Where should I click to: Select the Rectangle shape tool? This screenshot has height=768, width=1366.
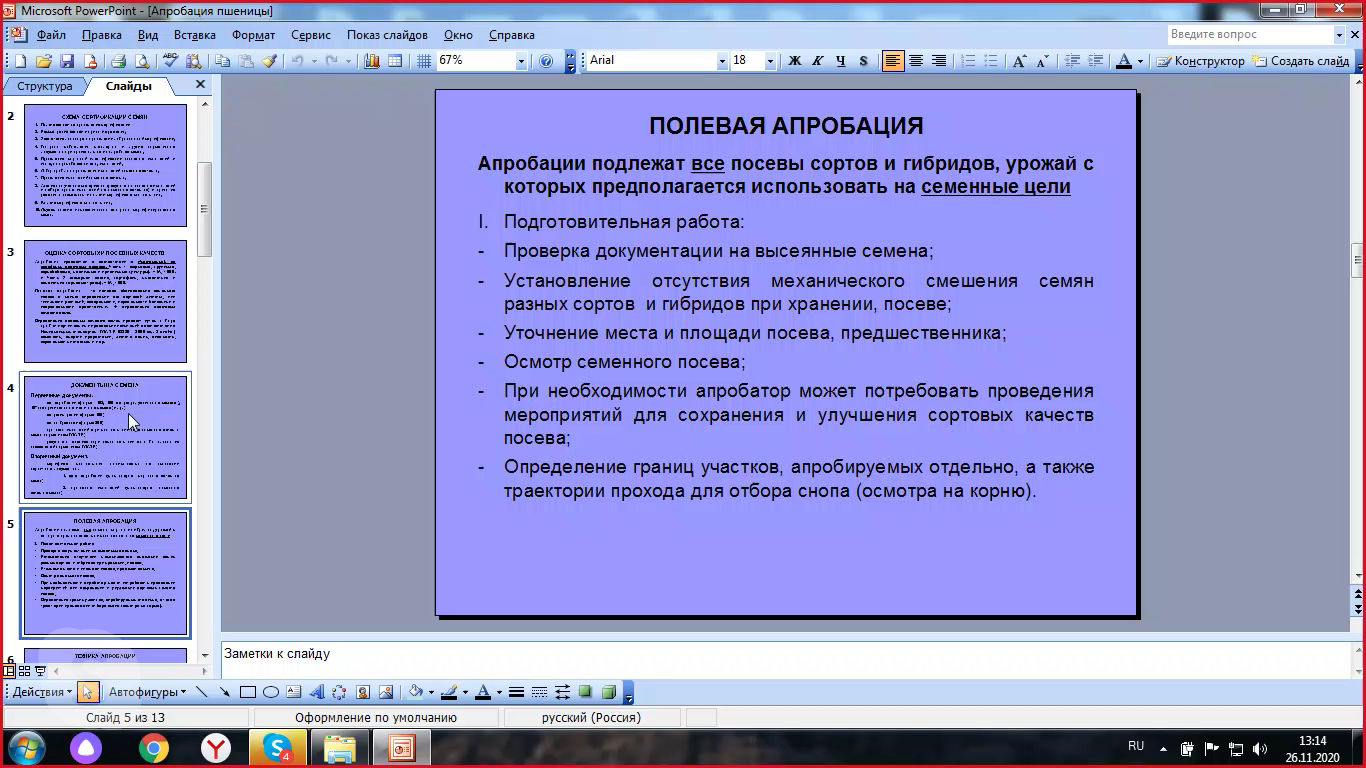click(248, 692)
